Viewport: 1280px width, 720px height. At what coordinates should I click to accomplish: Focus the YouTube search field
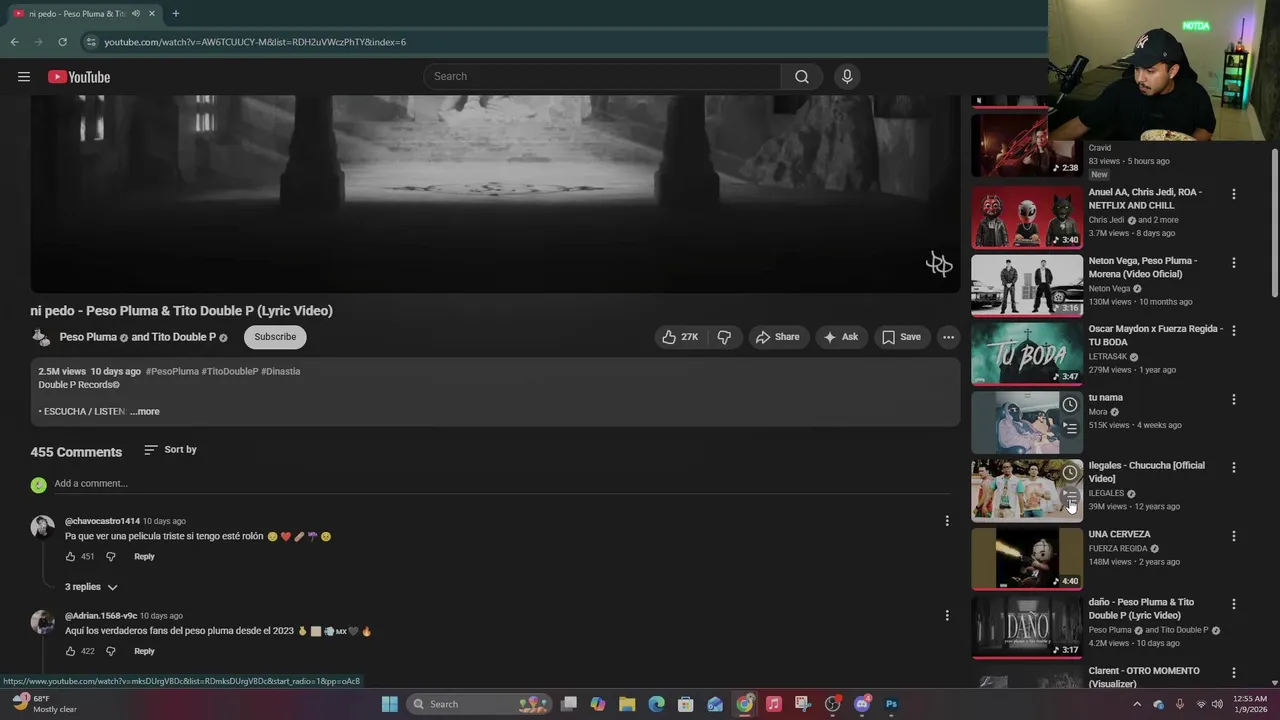click(603, 77)
